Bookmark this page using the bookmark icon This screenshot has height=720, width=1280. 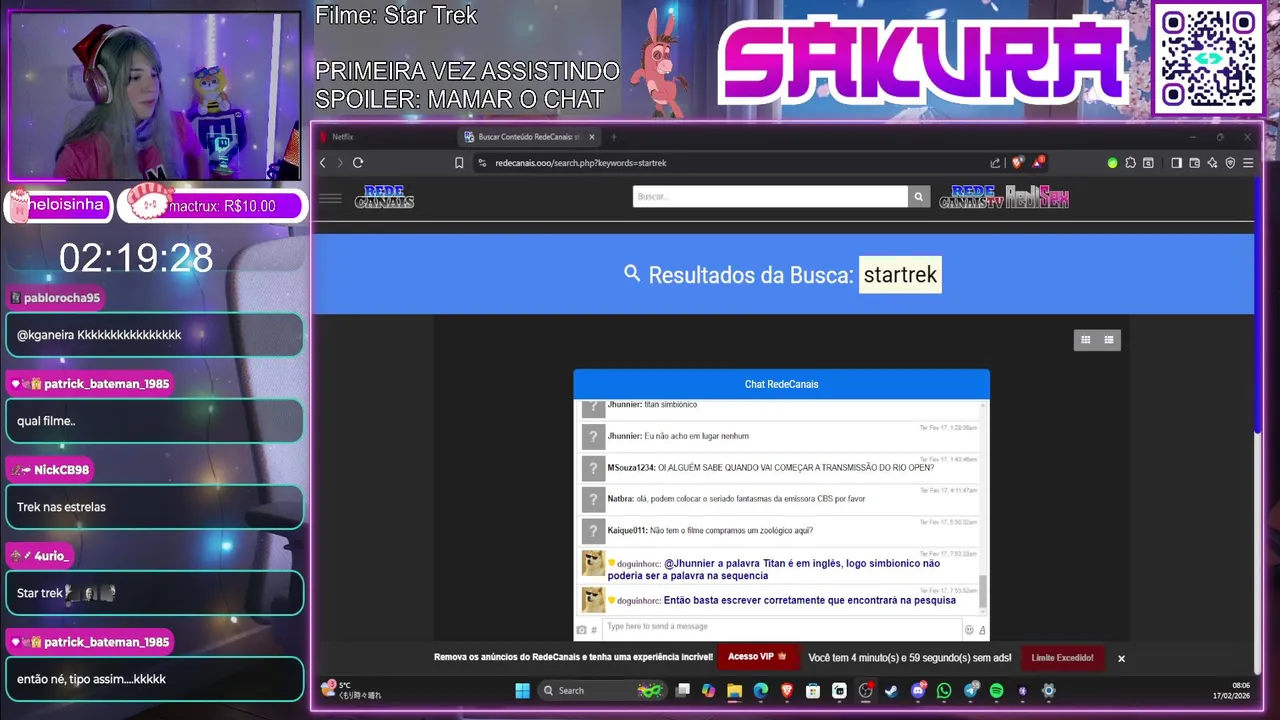click(x=459, y=163)
